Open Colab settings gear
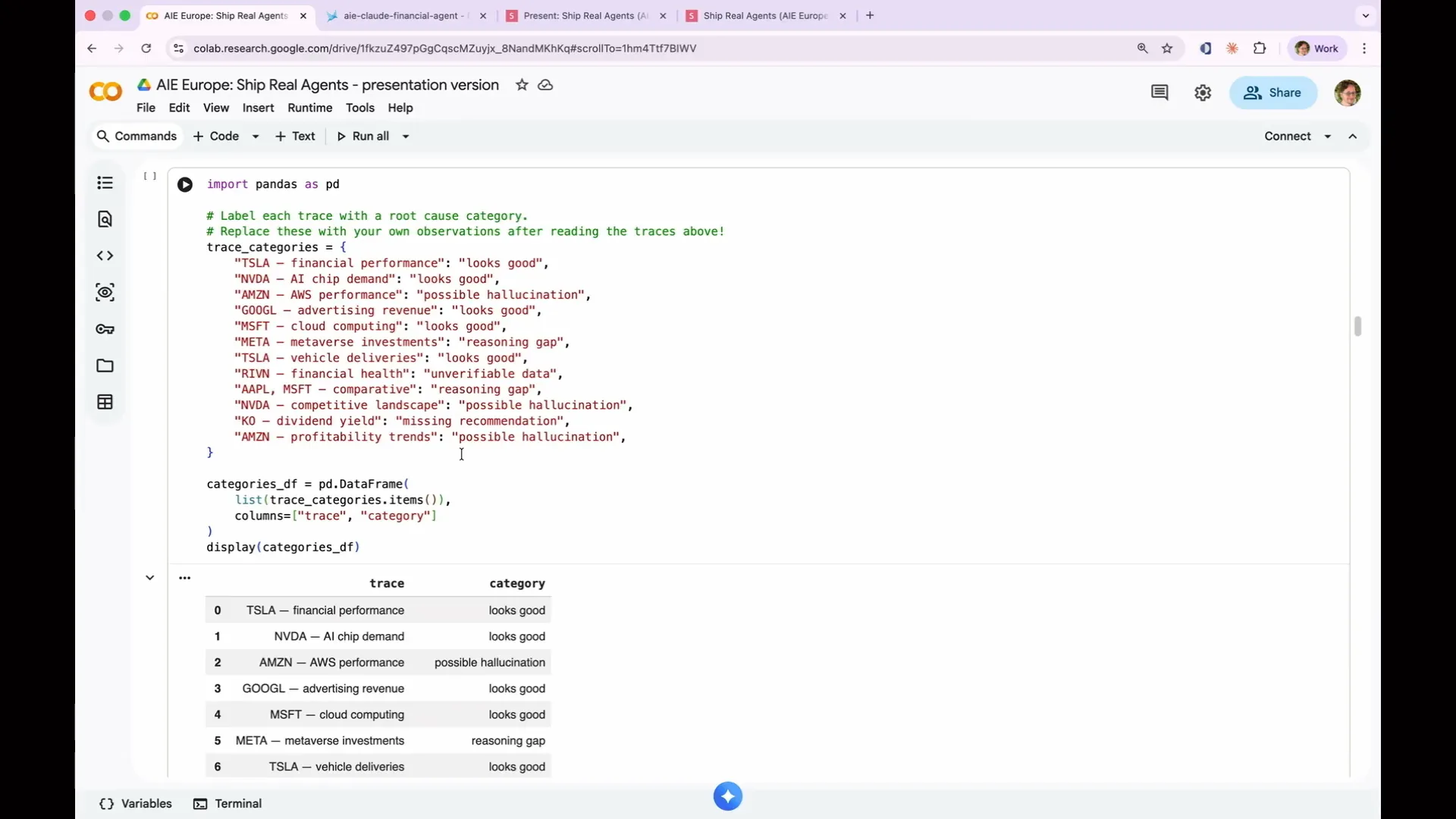 1203,93
